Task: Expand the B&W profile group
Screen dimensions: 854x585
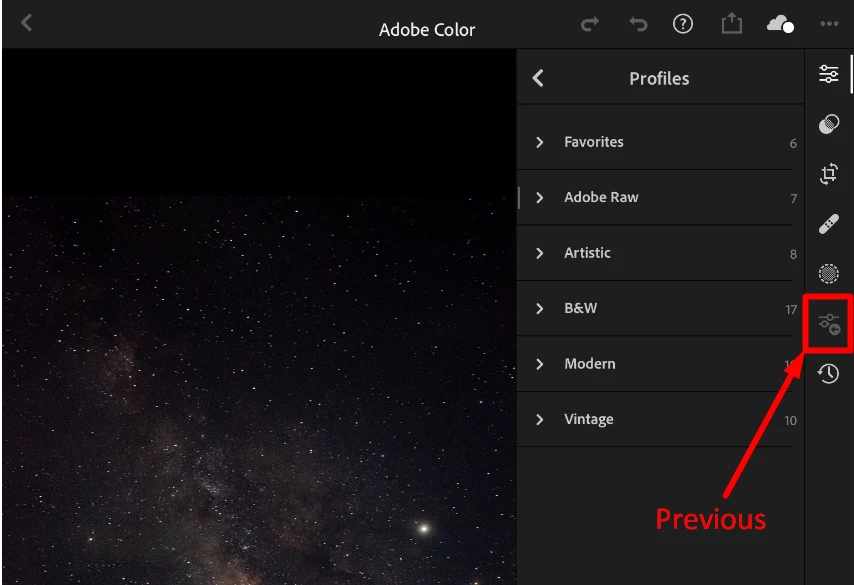Action: point(539,309)
